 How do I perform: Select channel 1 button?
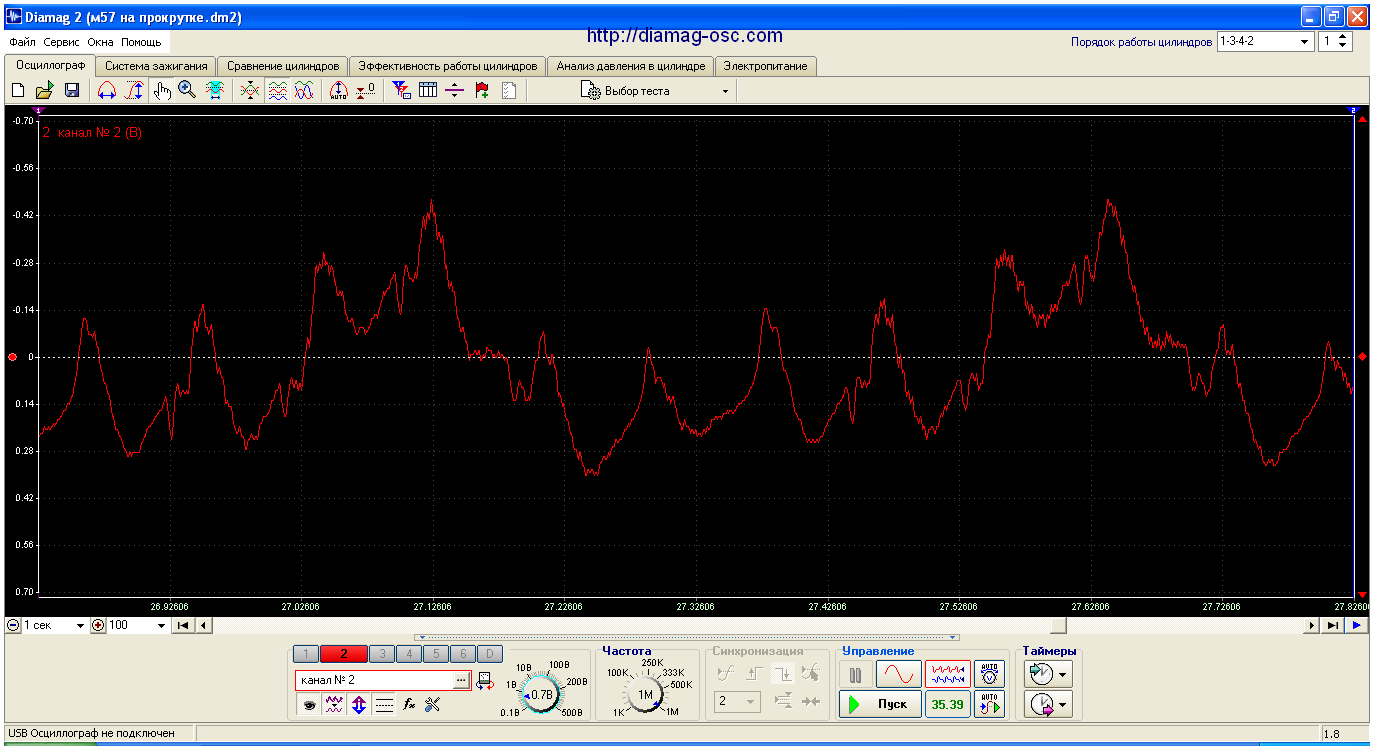(x=306, y=654)
